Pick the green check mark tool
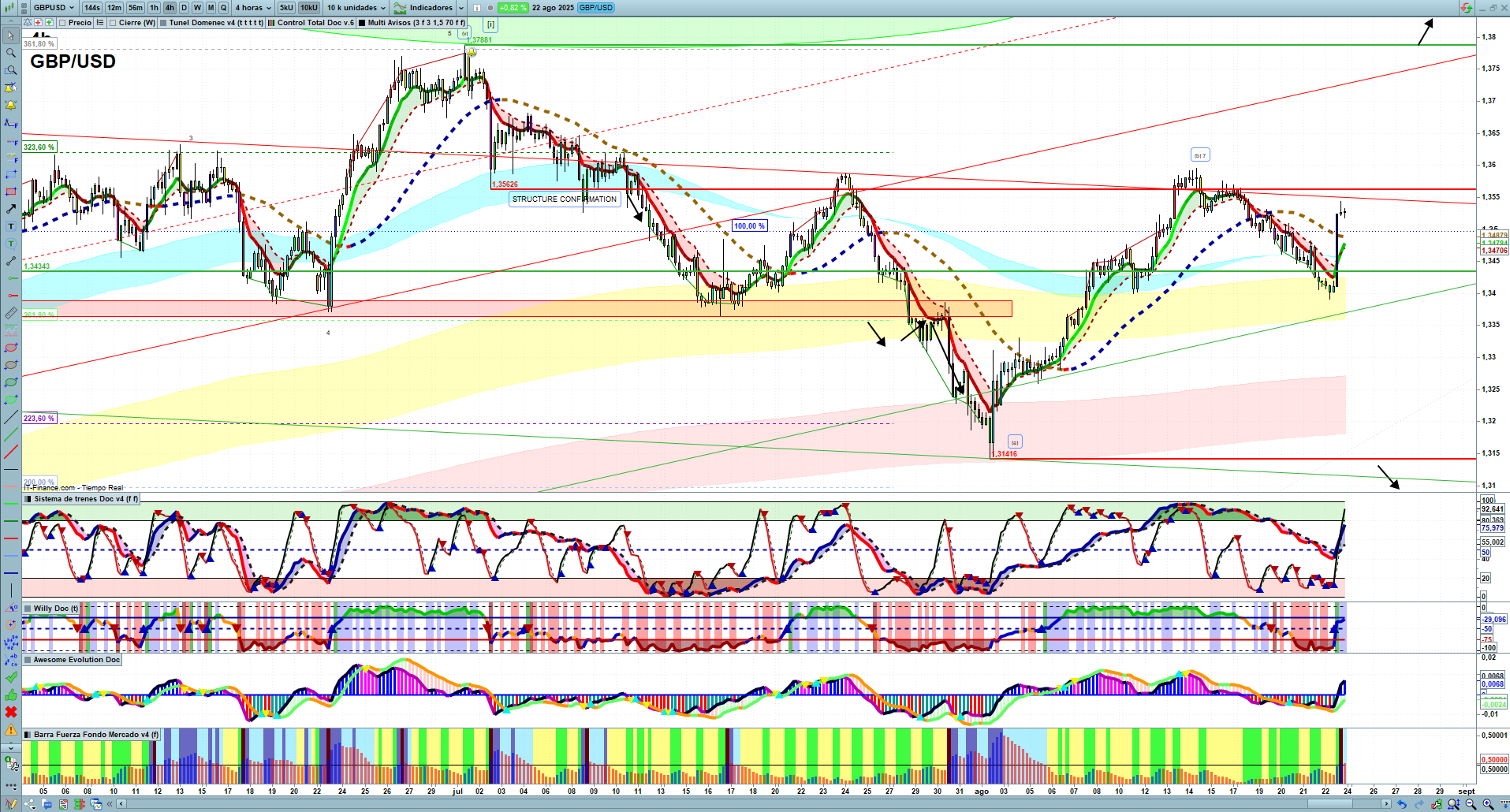Image resolution: width=1510 pixels, height=812 pixels. [11, 677]
